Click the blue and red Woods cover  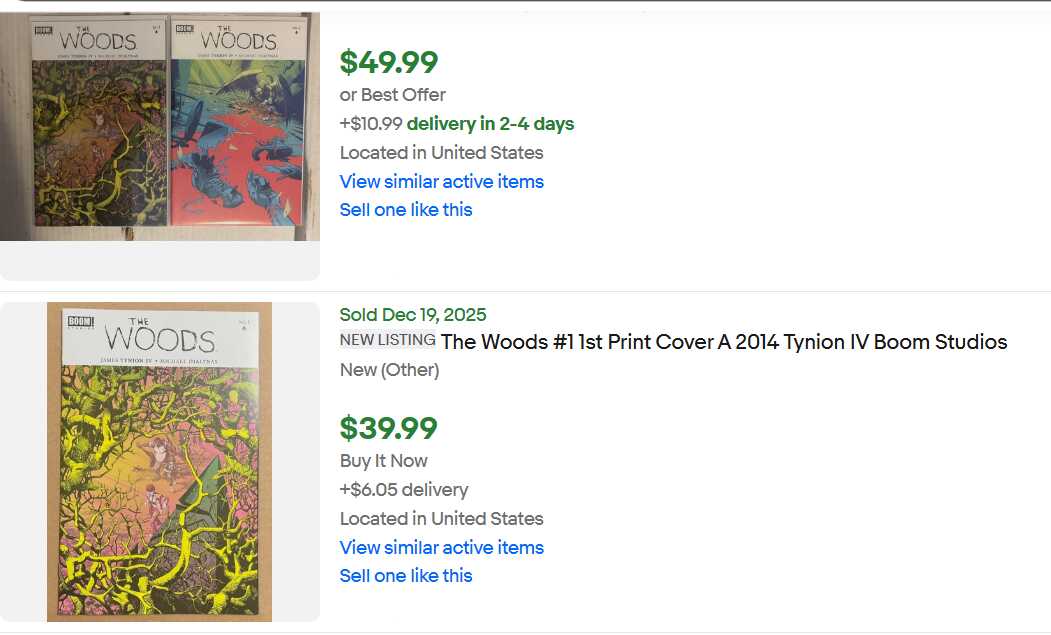pos(238,127)
